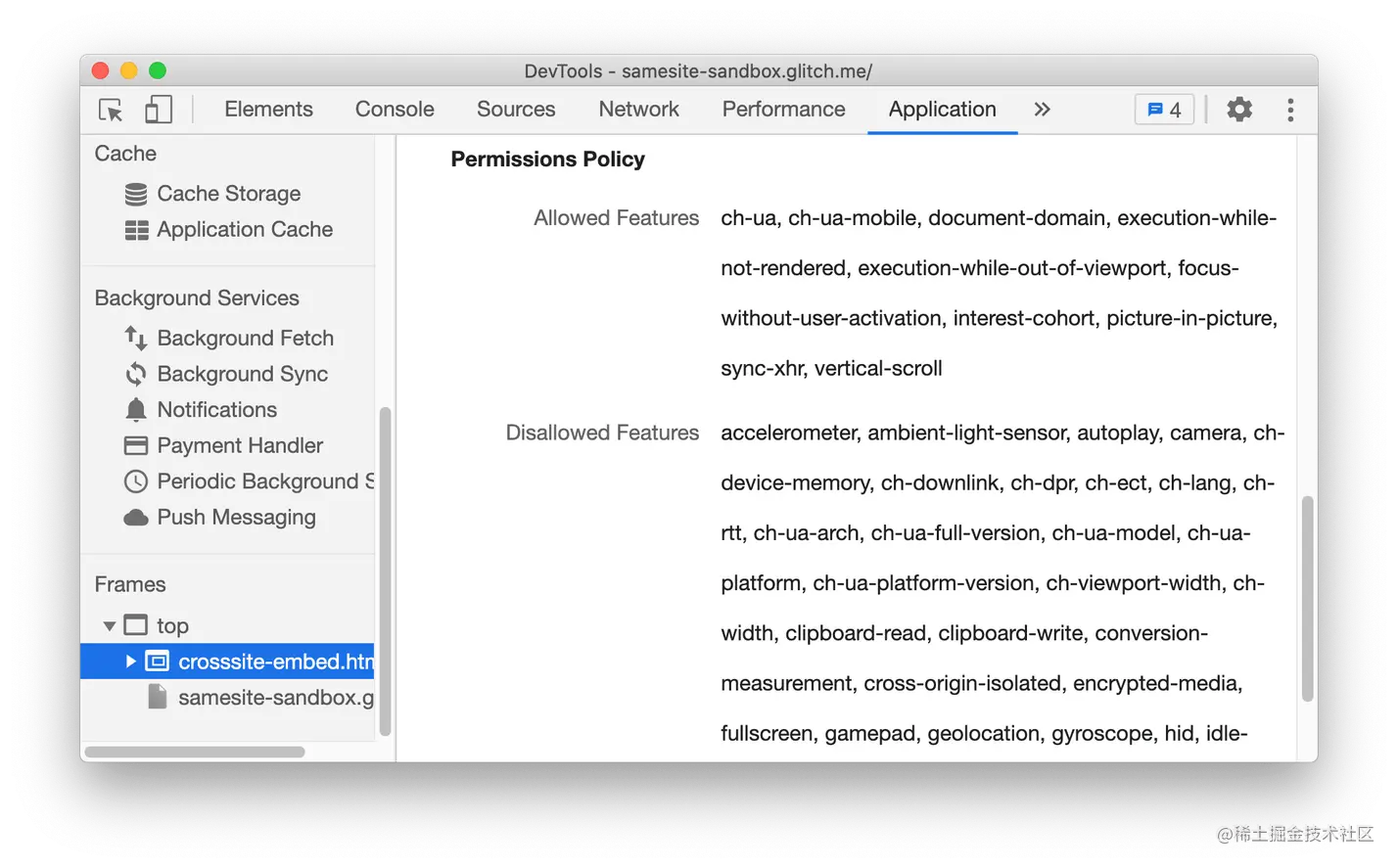The image size is (1398, 868).
Task: Click the Background Fetch arrows icon
Action: click(x=136, y=339)
